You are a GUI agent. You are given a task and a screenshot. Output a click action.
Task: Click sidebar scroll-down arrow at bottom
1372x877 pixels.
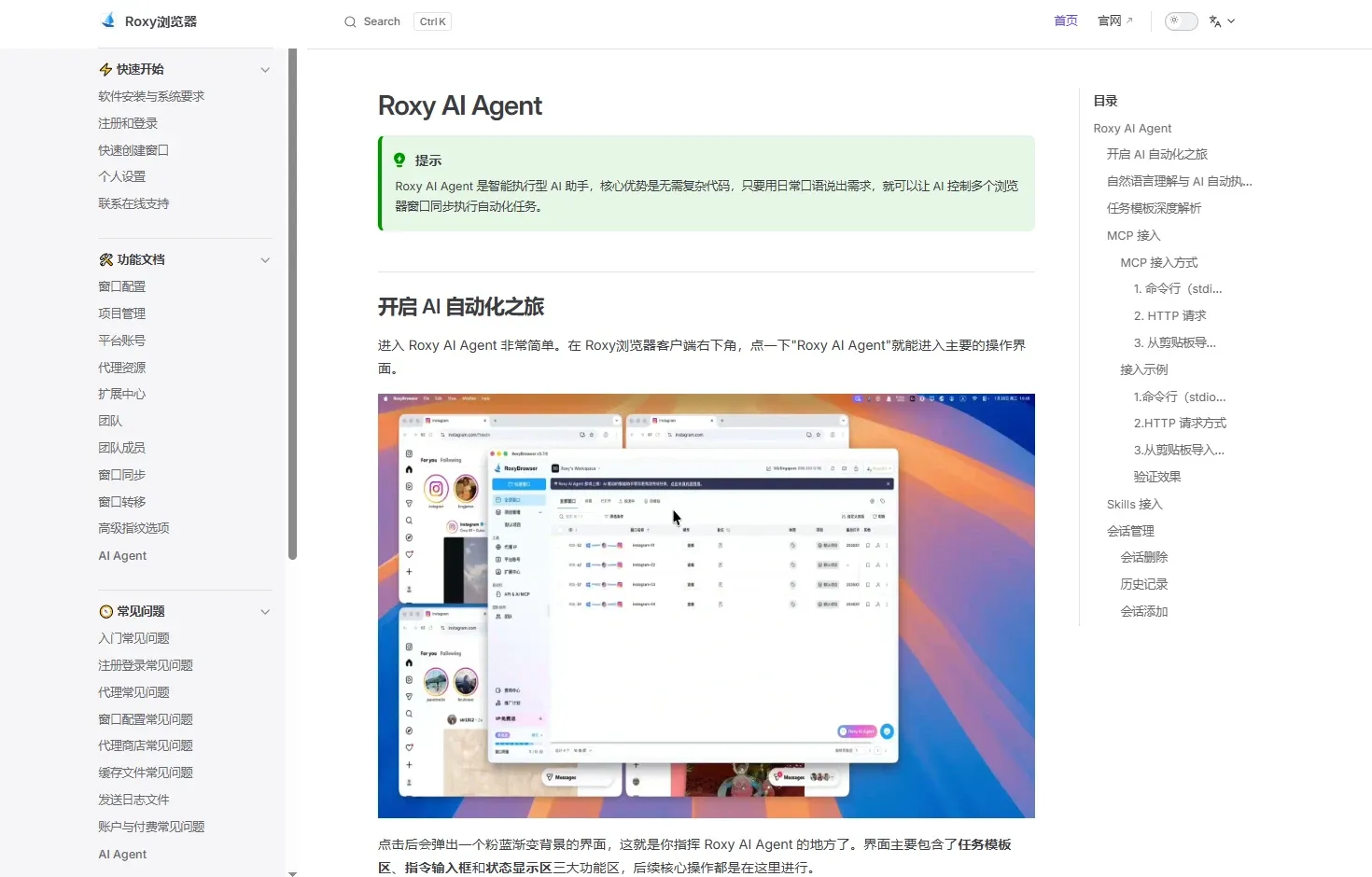(292, 873)
